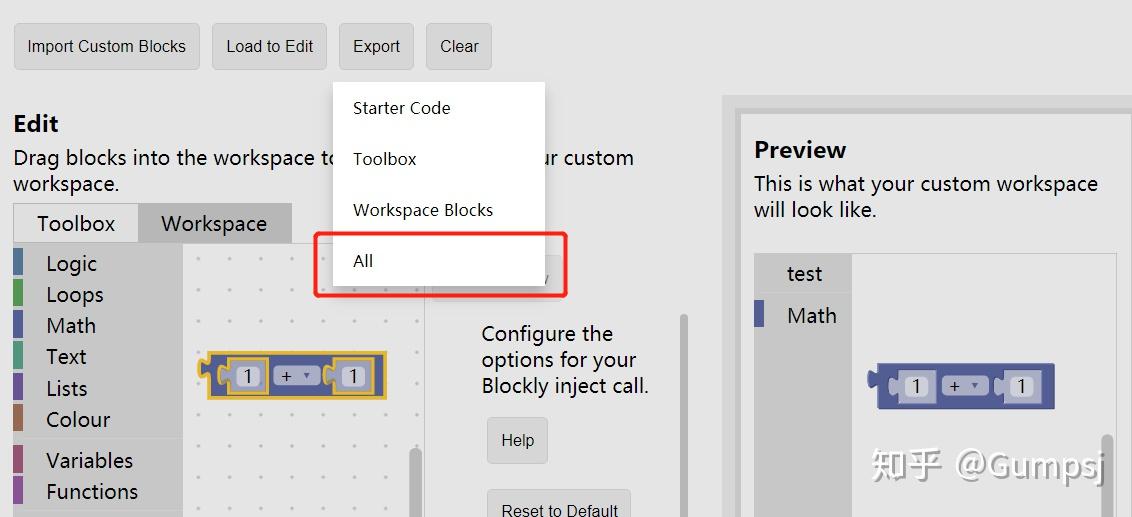Open the operator dropdown on the preview block

click(x=965, y=387)
